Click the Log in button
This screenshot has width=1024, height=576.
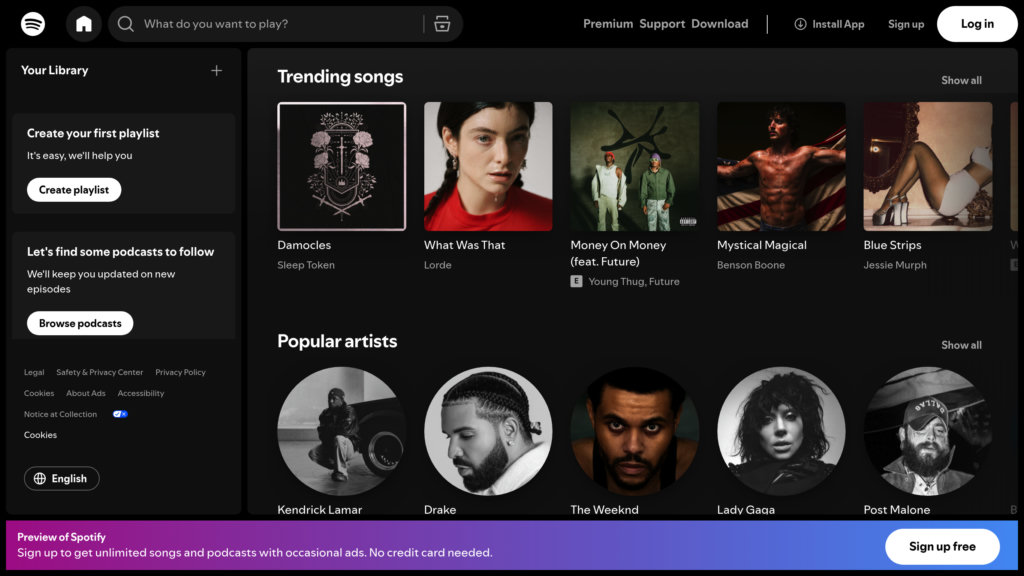click(x=976, y=23)
